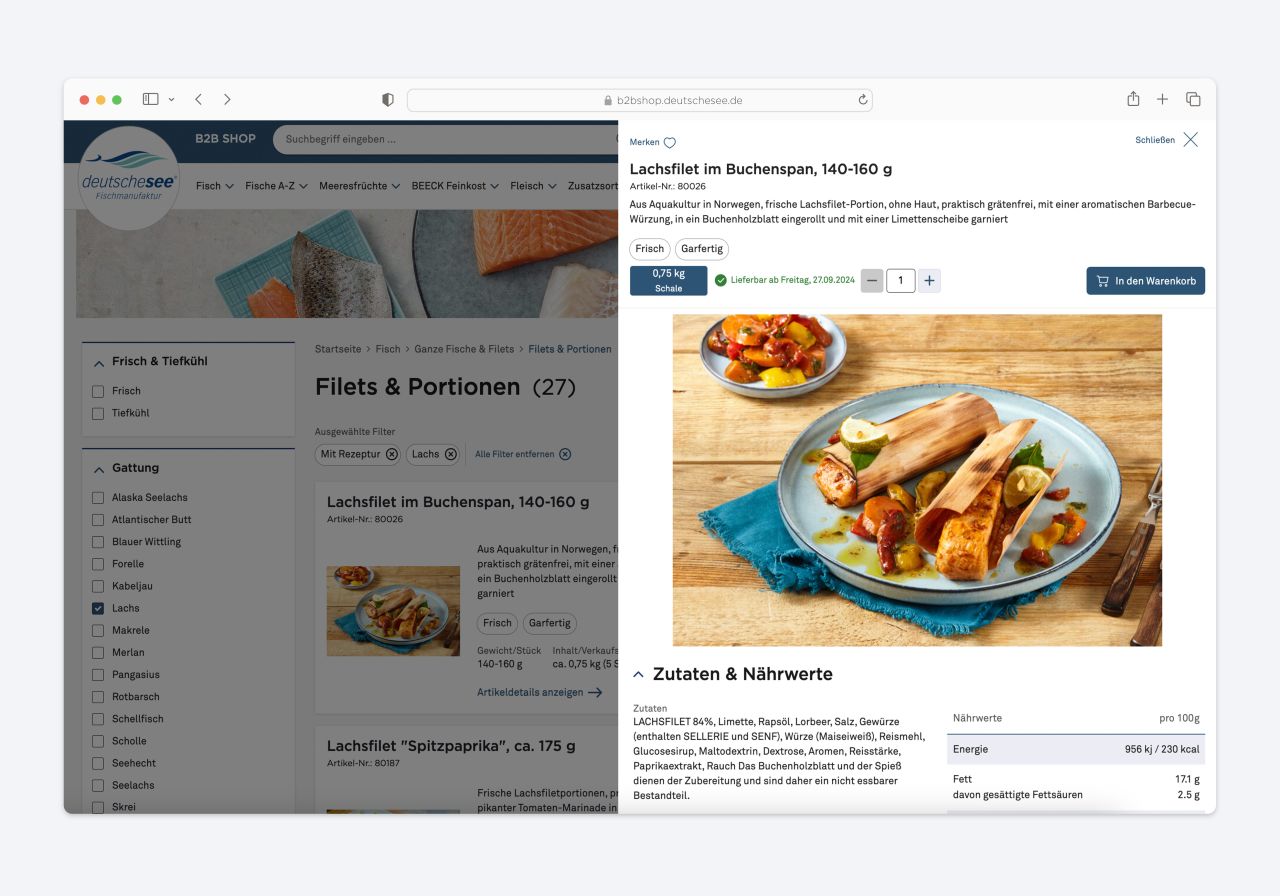Viewport: 1280px width, 896px height.
Task: Click the search field Suchbegriff eingeben
Action: [x=445, y=139]
